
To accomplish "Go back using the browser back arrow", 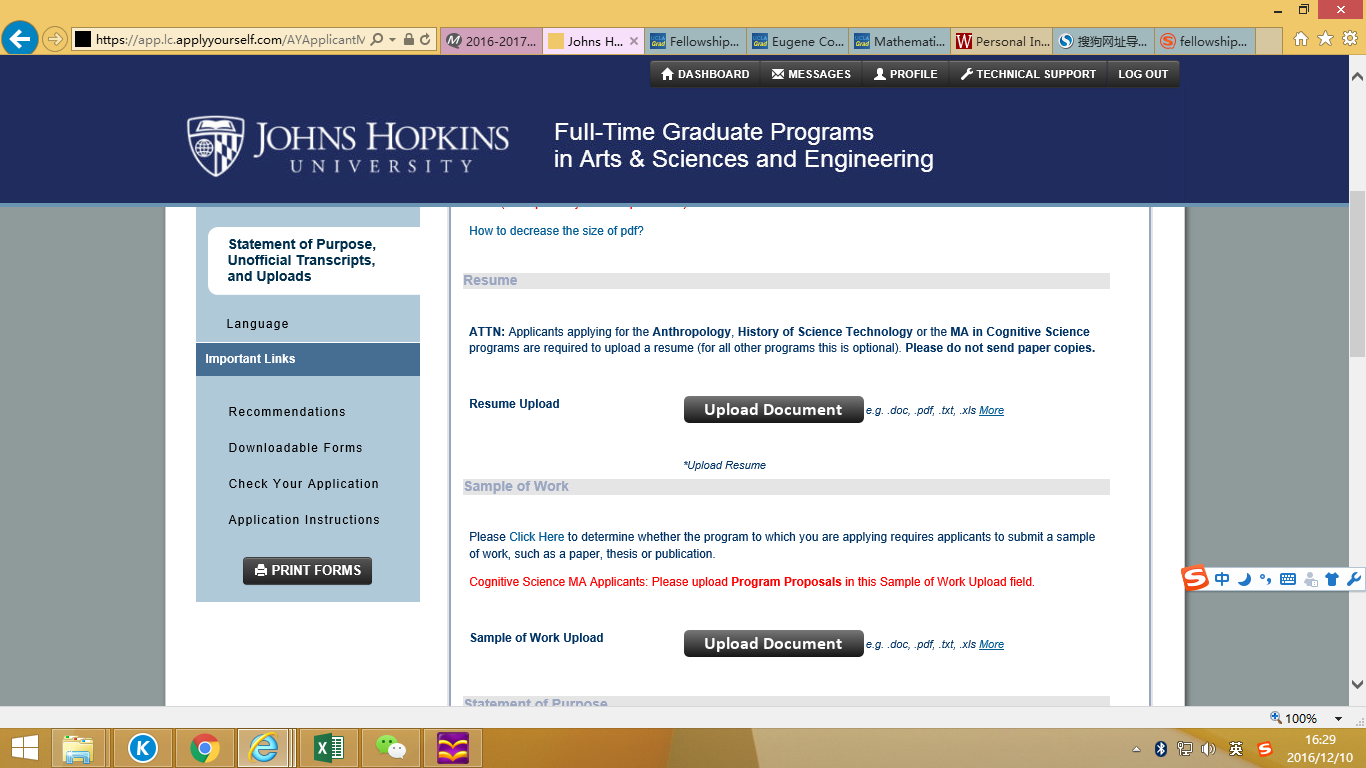I will coord(20,40).
